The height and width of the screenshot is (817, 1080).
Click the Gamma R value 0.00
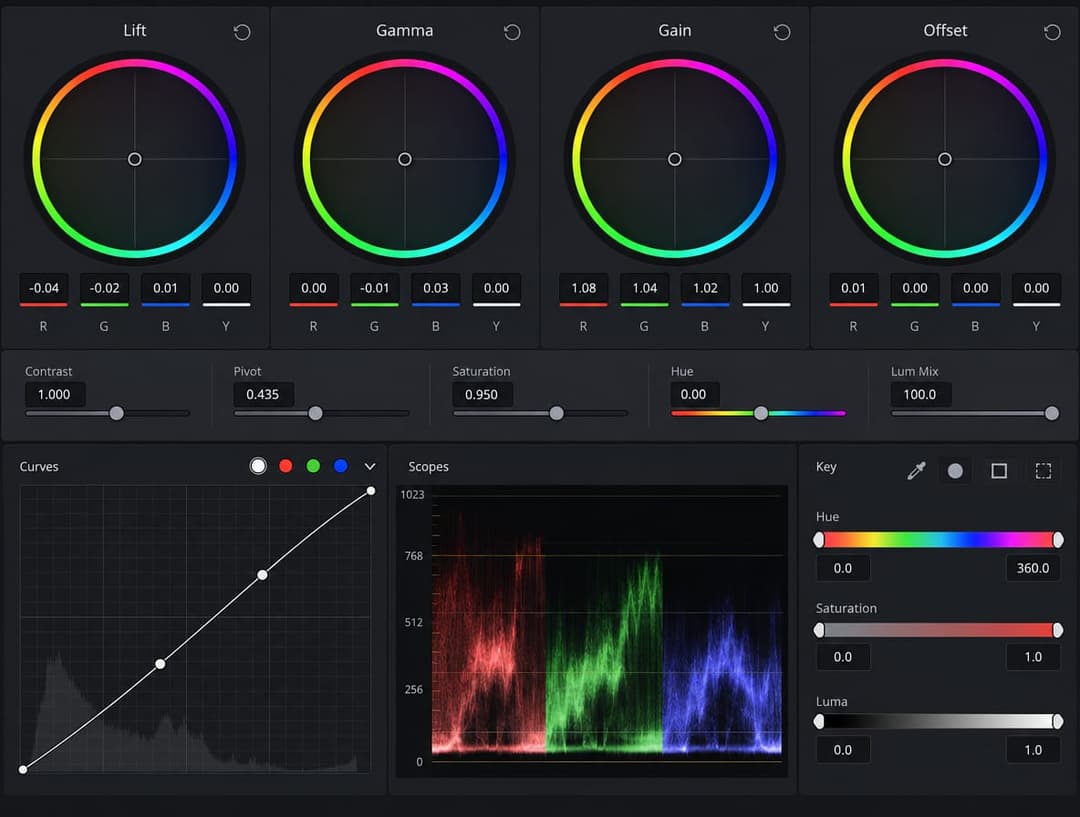(x=314, y=288)
